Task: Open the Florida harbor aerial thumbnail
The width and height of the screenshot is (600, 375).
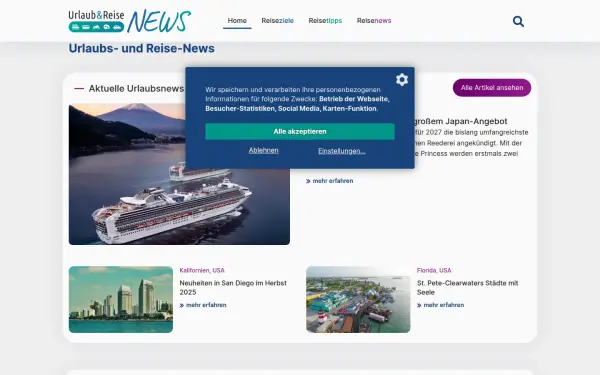Action: tap(358, 300)
